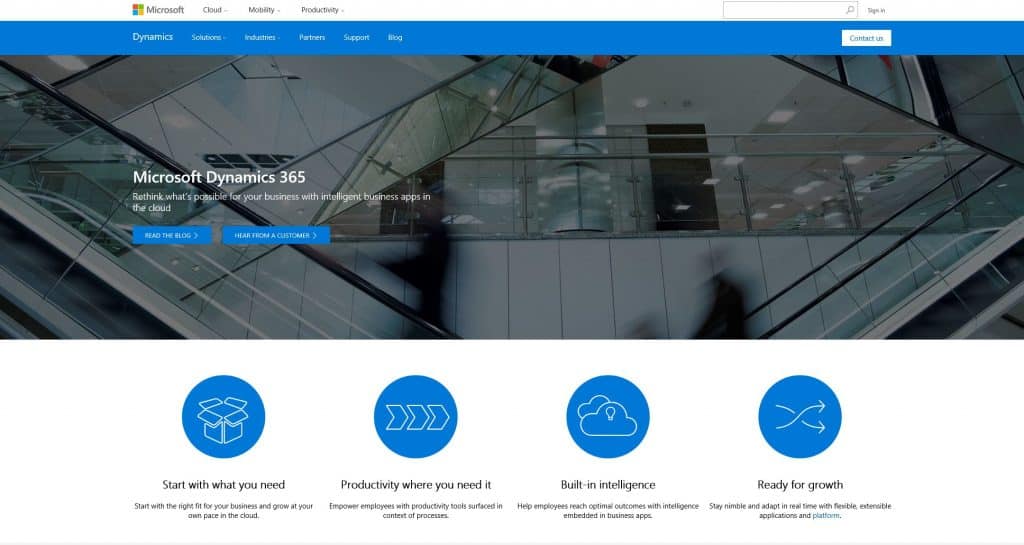Viewport: 1024px width, 545px height.
Task: Click the Dynamics brand link
Action: tap(152, 37)
